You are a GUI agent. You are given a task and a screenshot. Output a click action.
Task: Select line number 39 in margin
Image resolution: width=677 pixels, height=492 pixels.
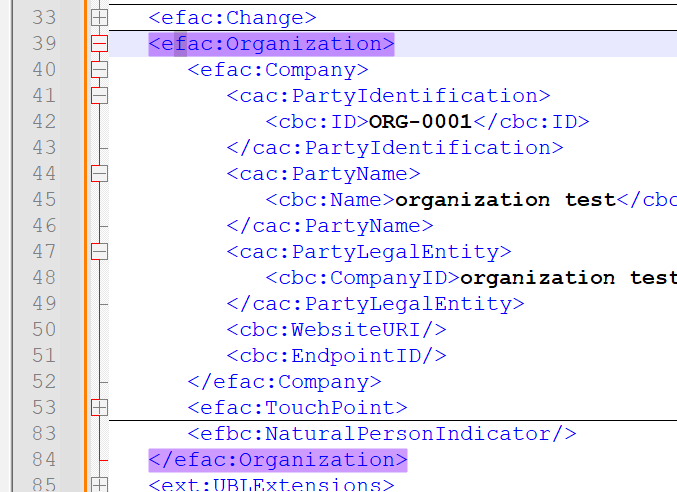[44, 44]
